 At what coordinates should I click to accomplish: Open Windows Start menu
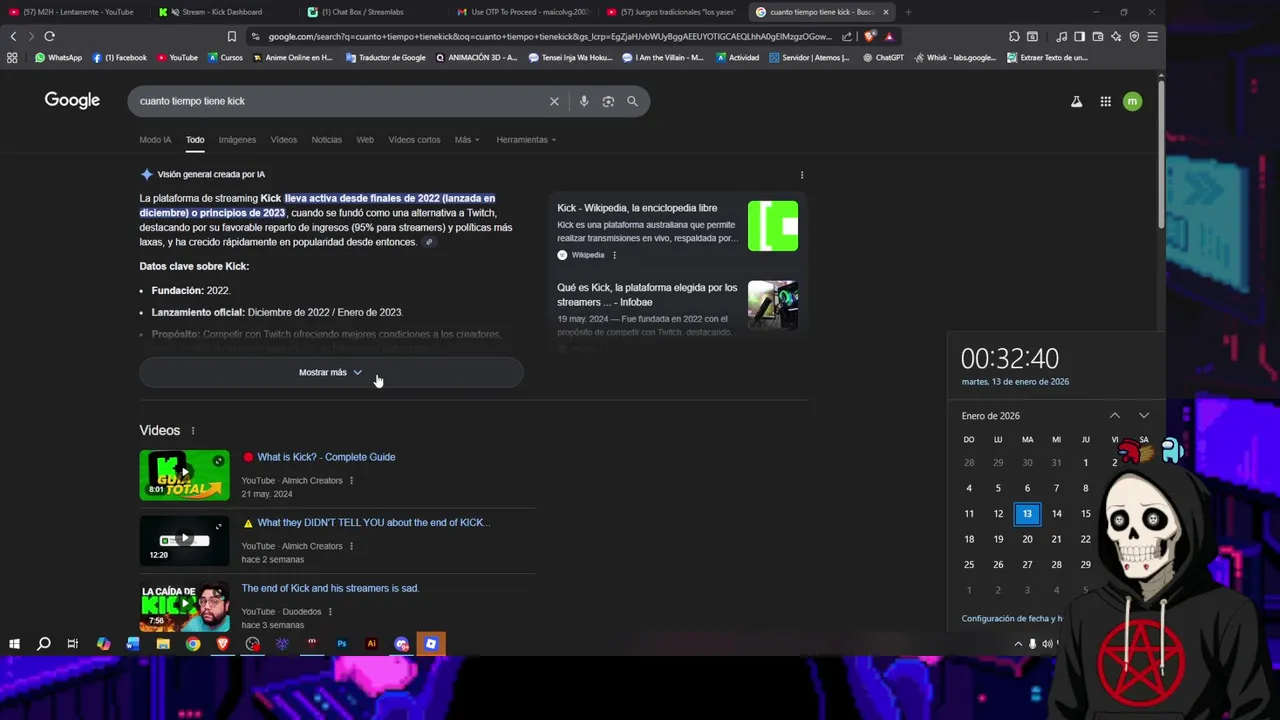pos(14,644)
